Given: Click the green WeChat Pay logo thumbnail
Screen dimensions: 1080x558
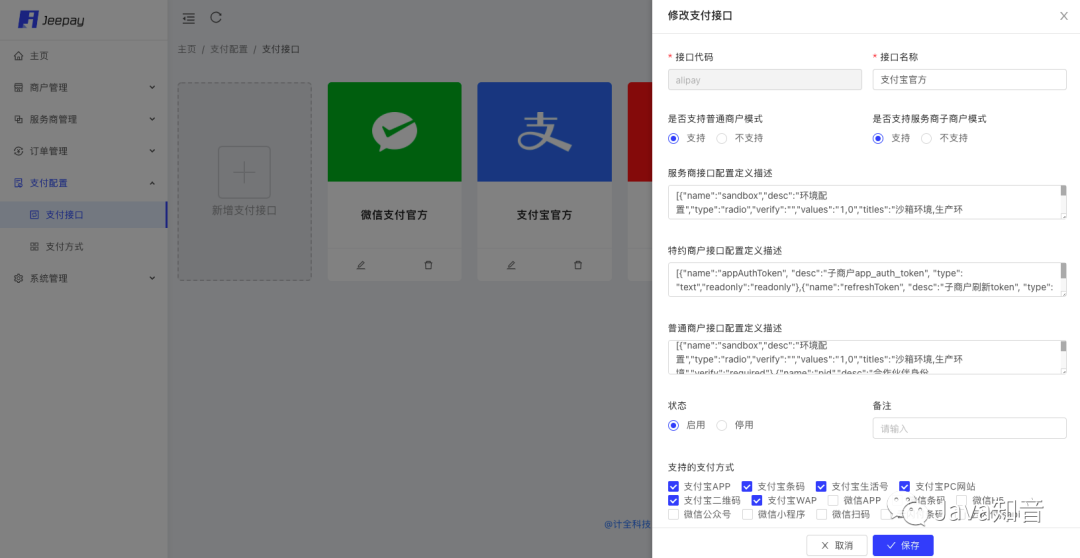Looking at the screenshot, I should click(395, 132).
